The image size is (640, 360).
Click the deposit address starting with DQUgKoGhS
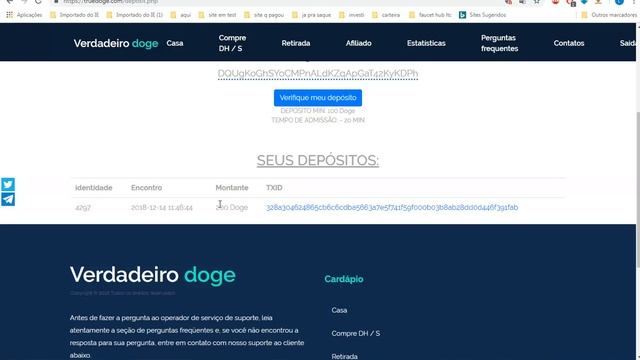click(318, 73)
